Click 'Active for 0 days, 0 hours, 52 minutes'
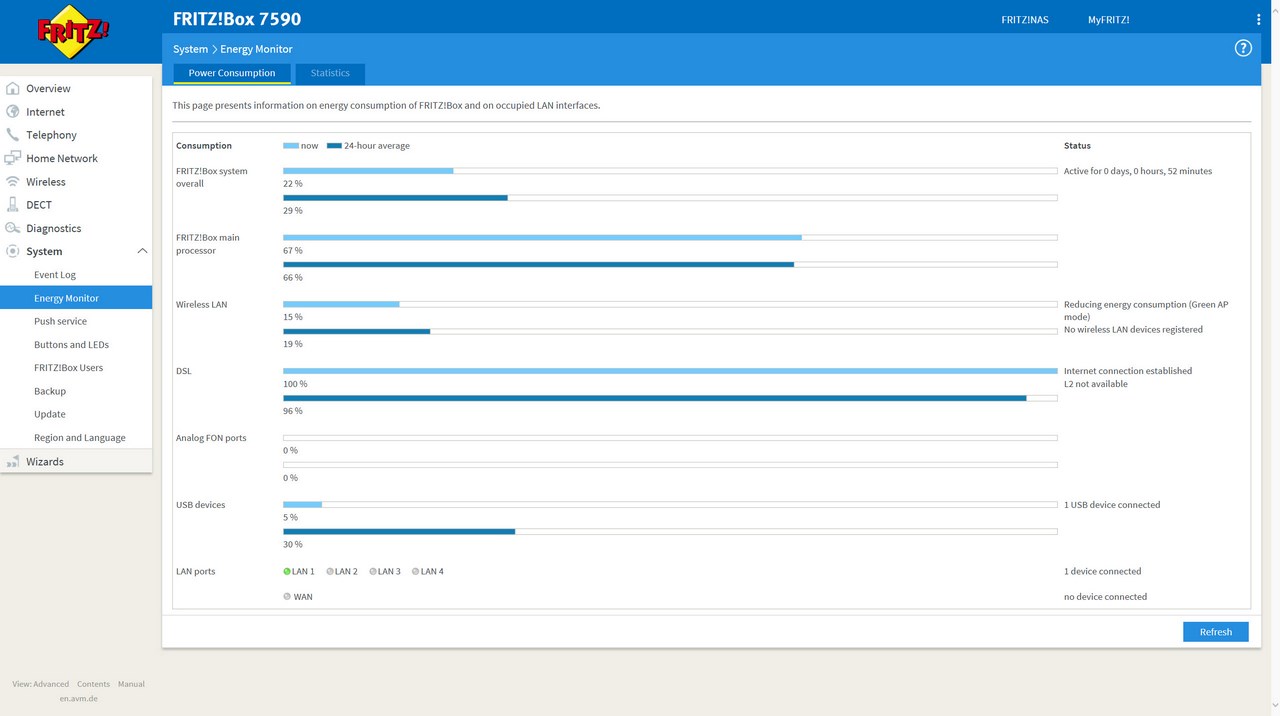 1138,171
